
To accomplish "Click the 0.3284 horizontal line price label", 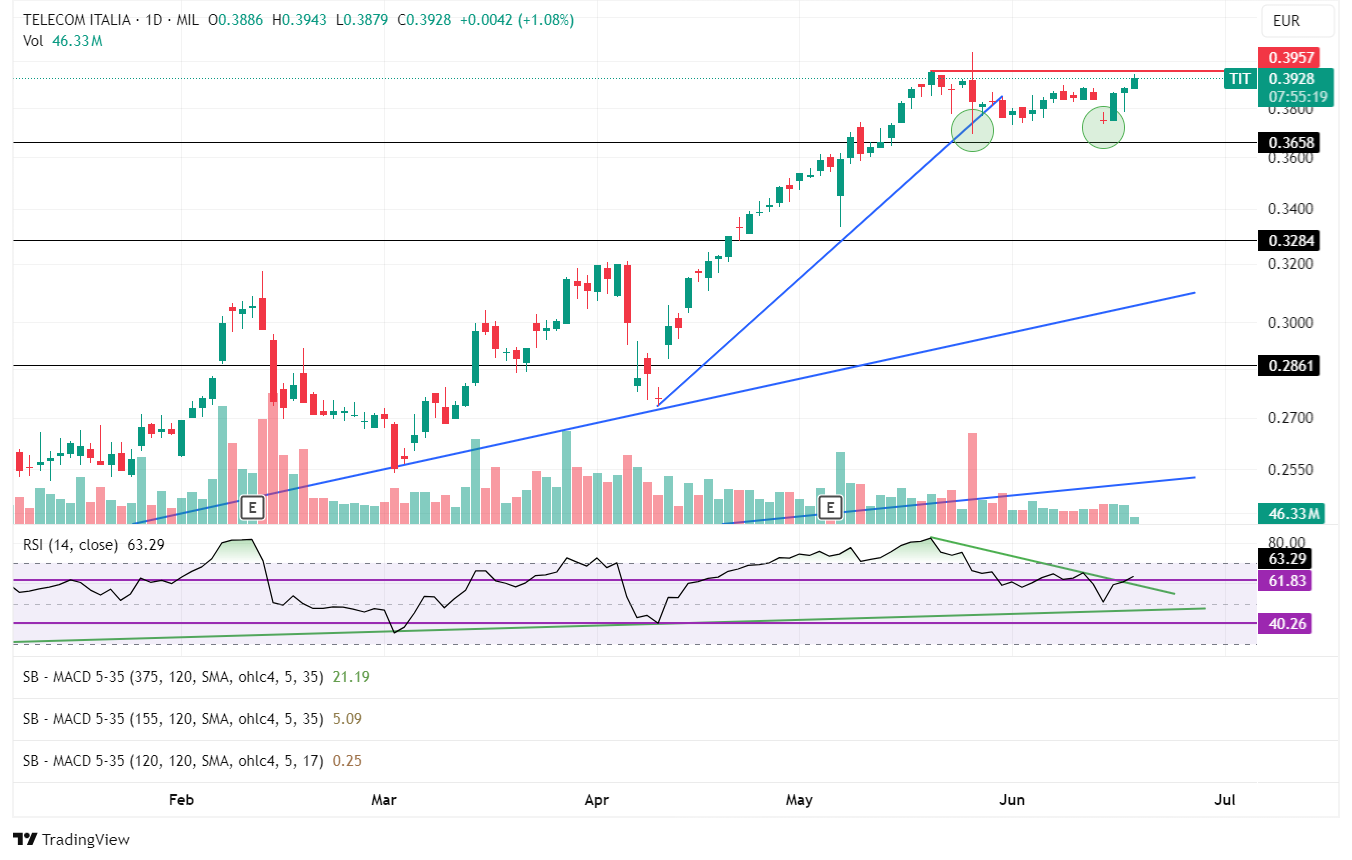I will 1287,240.
